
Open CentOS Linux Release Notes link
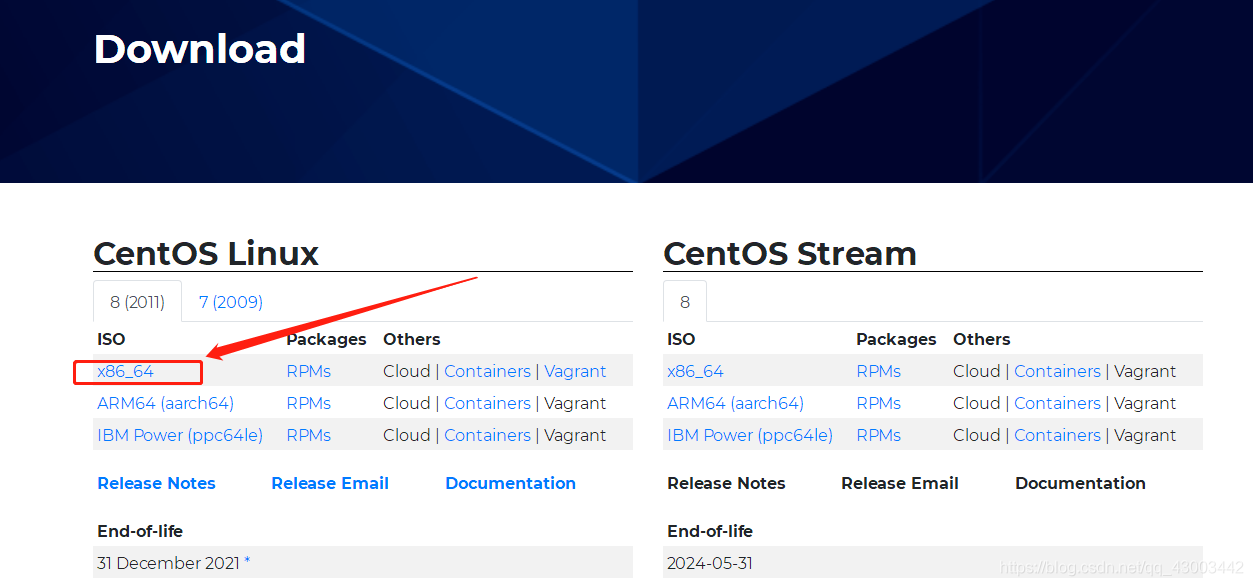click(156, 483)
